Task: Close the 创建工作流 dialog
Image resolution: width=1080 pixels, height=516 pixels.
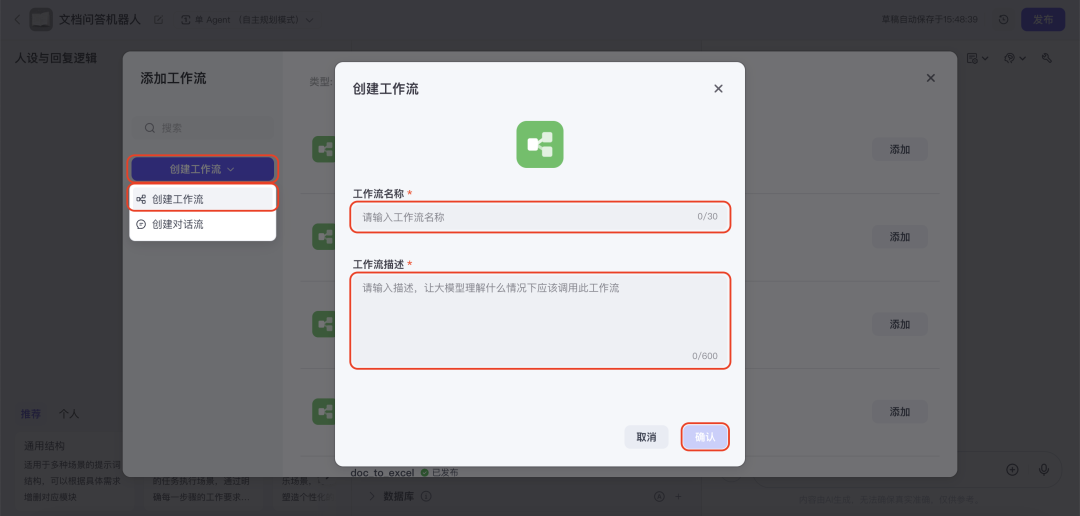Action: pyautogui.click(x=718, y=89)
